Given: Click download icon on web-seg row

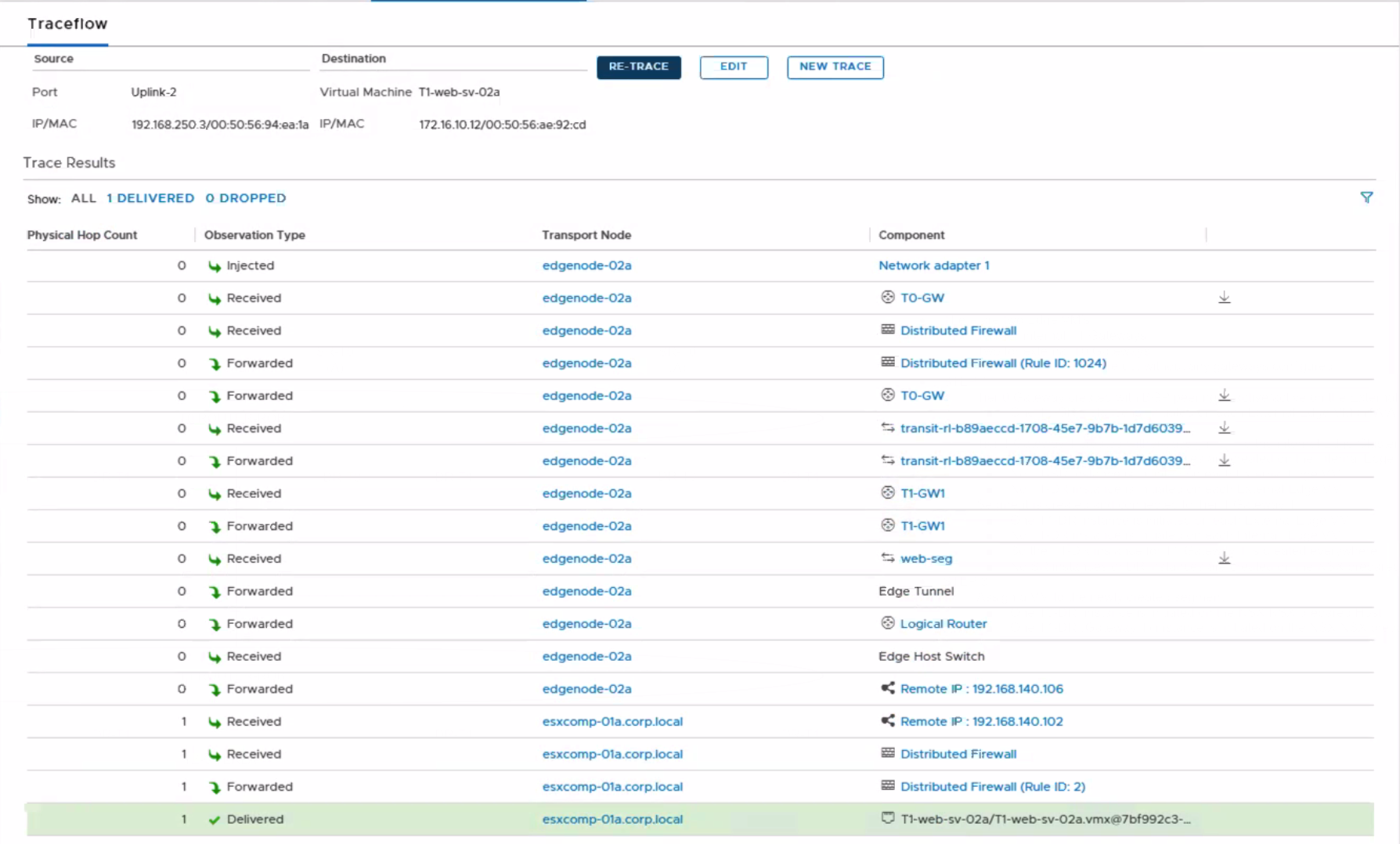Looking at the screenshot, I should (x=1224, y=558).
